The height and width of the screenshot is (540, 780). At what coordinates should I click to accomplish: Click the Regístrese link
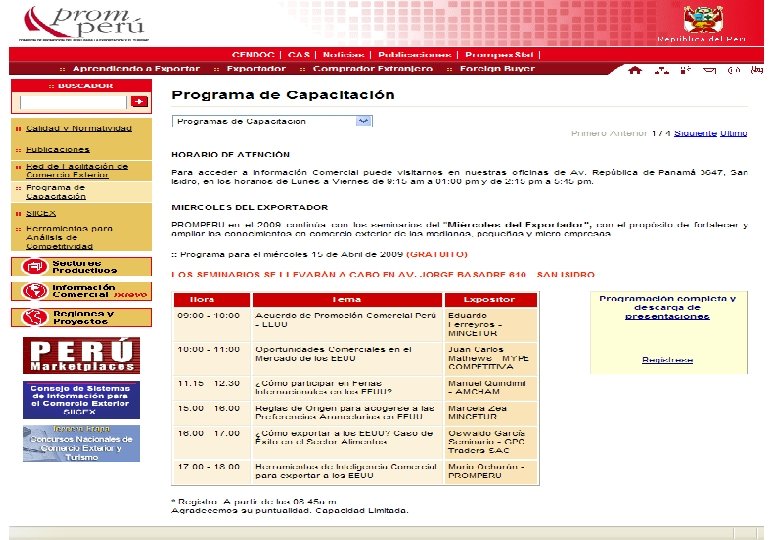click(667, 360)
